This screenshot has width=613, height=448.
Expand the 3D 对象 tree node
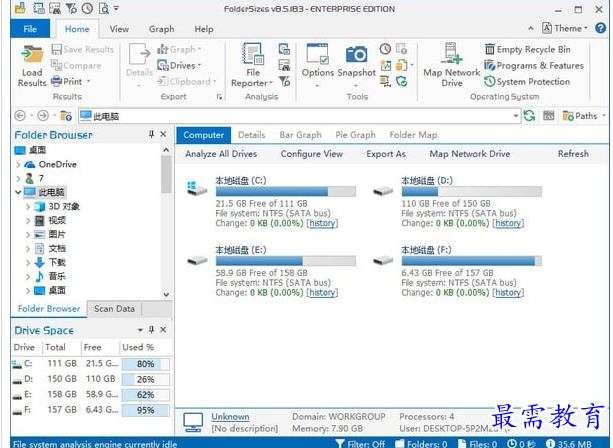[x=28, y=206]
